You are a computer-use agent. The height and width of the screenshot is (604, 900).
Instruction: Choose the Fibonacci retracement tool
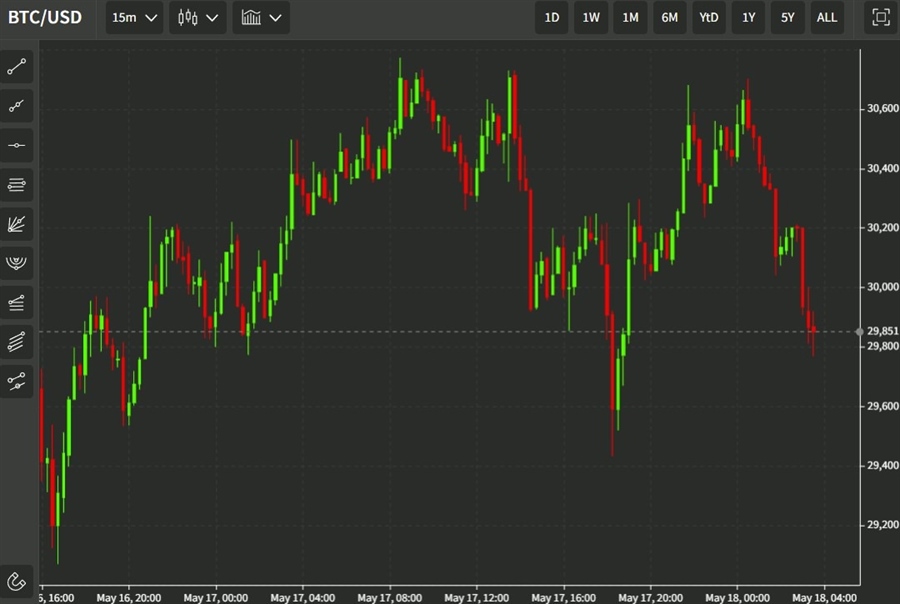point(17,184)
